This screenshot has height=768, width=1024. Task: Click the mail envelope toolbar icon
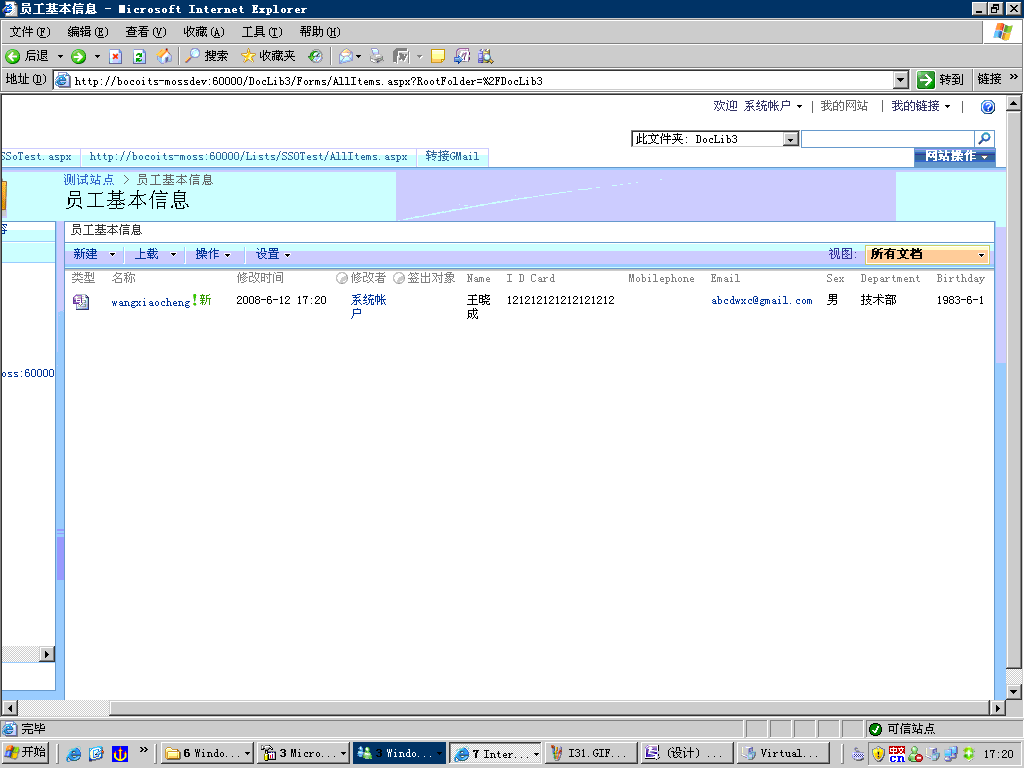pos(346,56)
